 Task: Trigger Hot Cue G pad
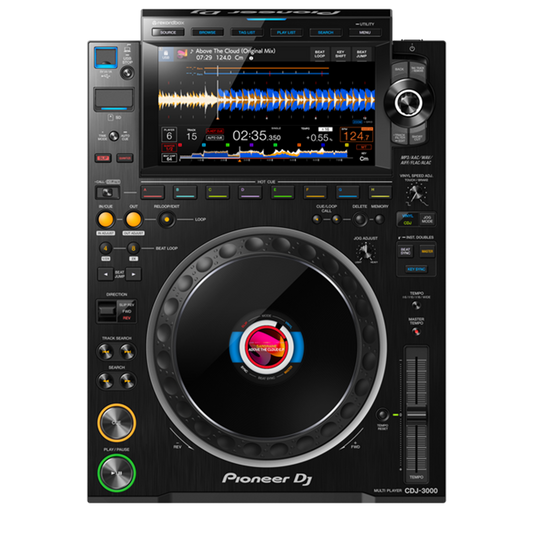pos(348,192)
